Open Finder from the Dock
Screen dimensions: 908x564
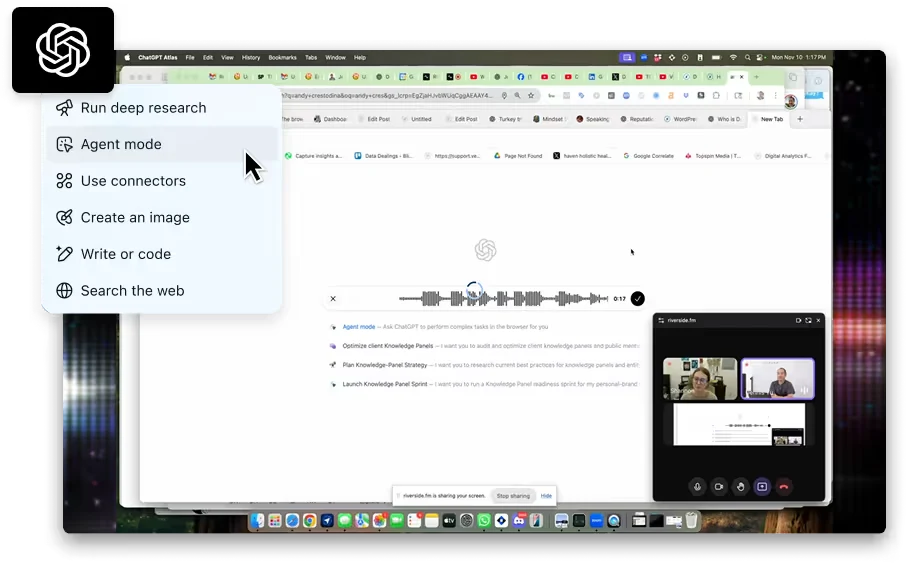click(x=257, y=521)
